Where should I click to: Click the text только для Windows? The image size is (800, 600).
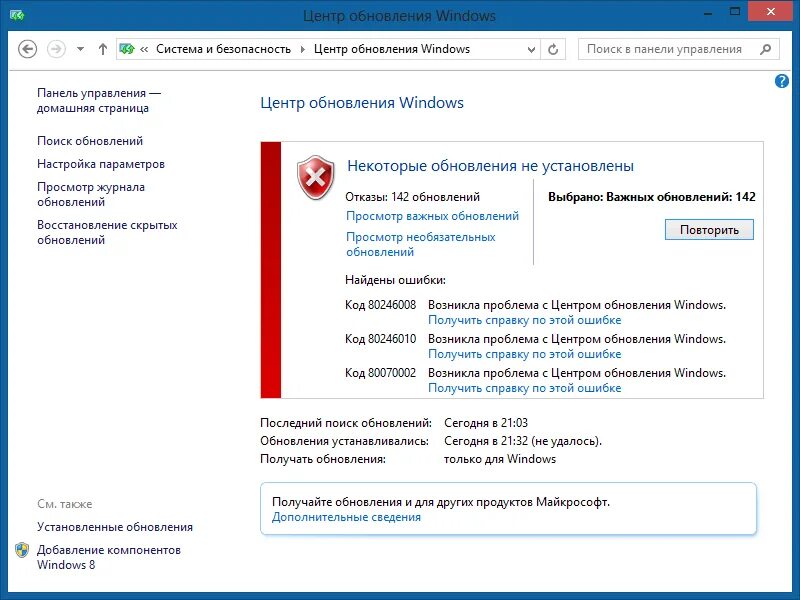pyautogui.click(x=499, y=459)
